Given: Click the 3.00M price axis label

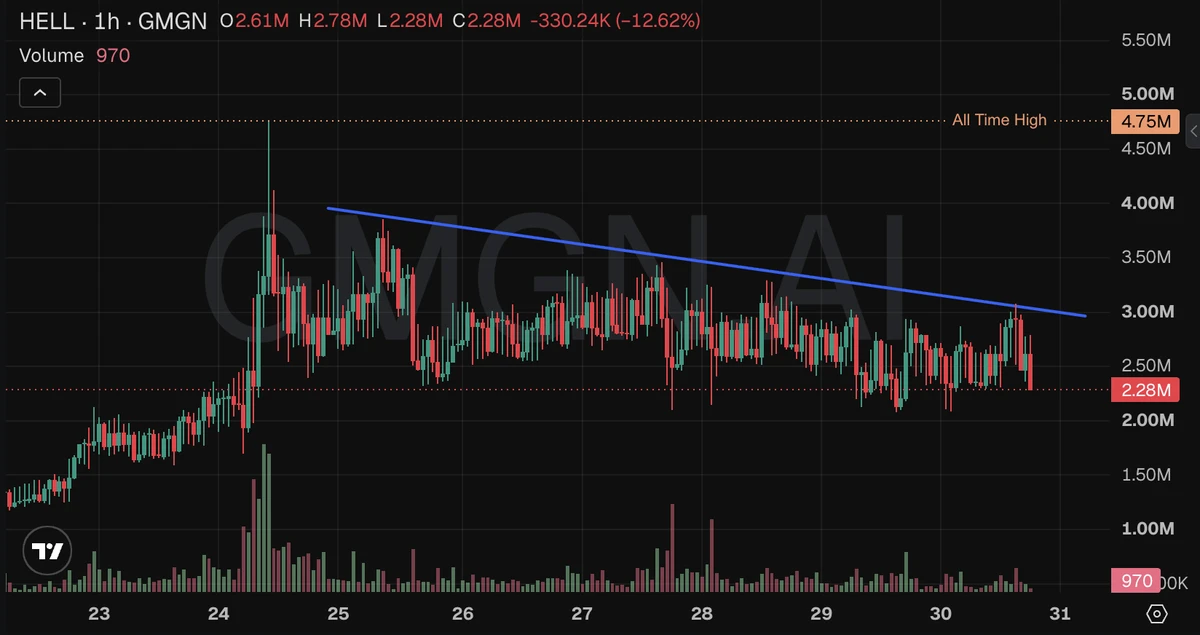Looking at the screenshot, I should coord(1146,312).
